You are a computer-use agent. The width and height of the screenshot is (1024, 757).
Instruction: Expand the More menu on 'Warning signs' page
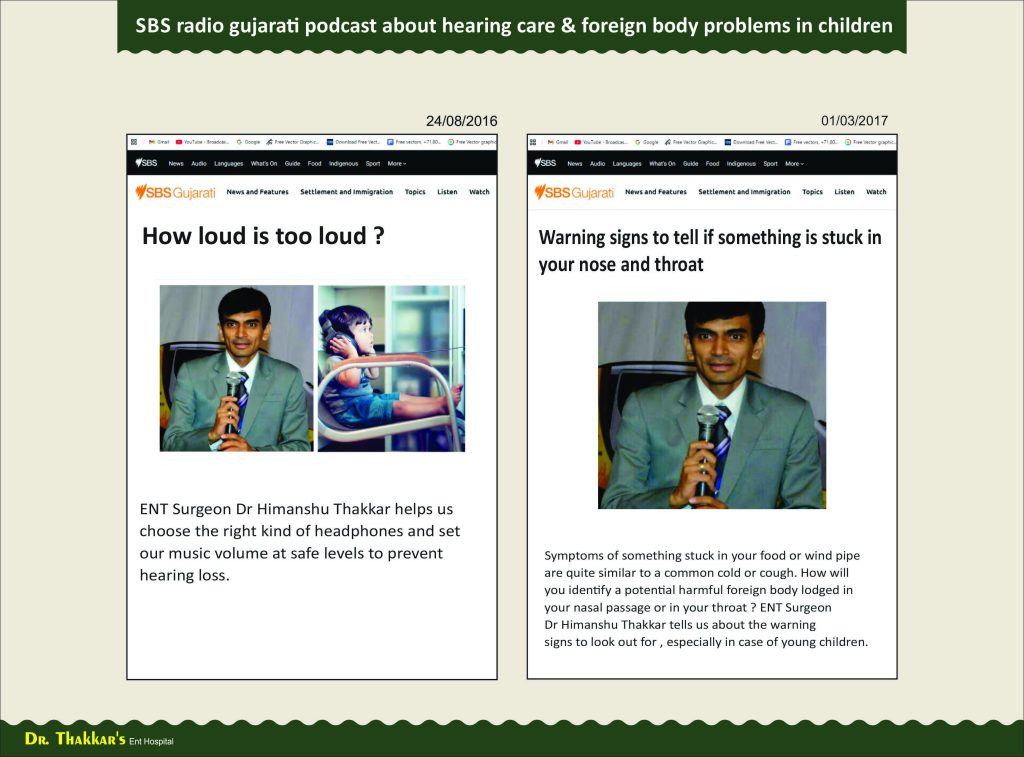pyautogui.click(x=794, y=164)
